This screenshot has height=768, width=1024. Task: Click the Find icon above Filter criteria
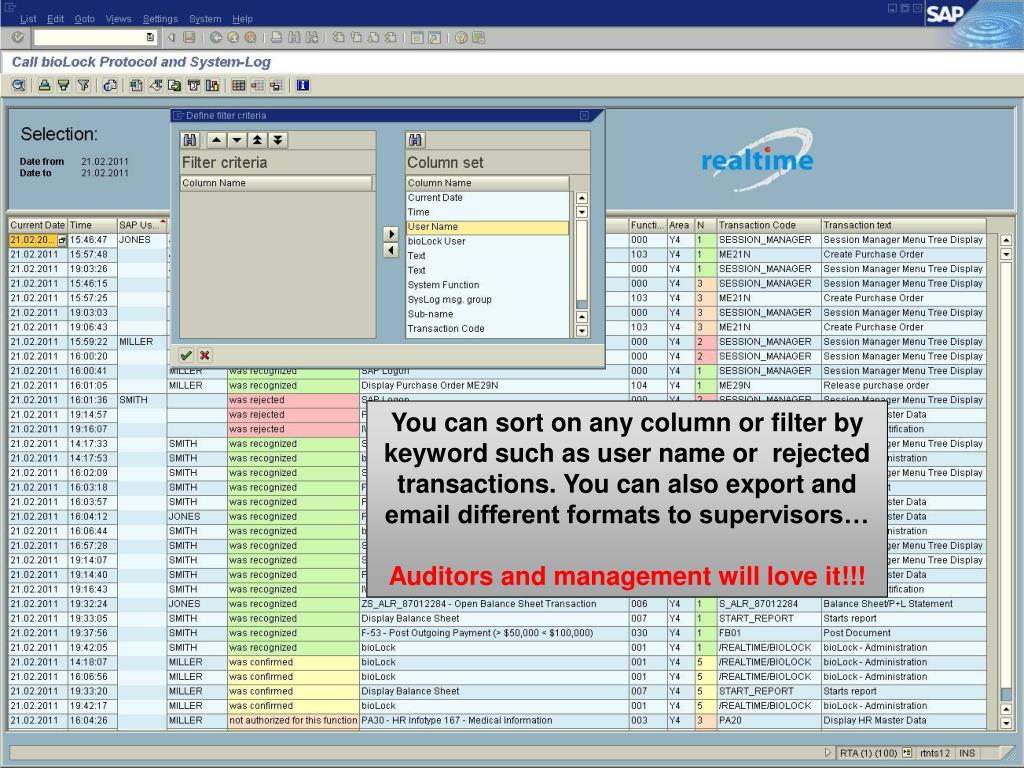(190, 140)
